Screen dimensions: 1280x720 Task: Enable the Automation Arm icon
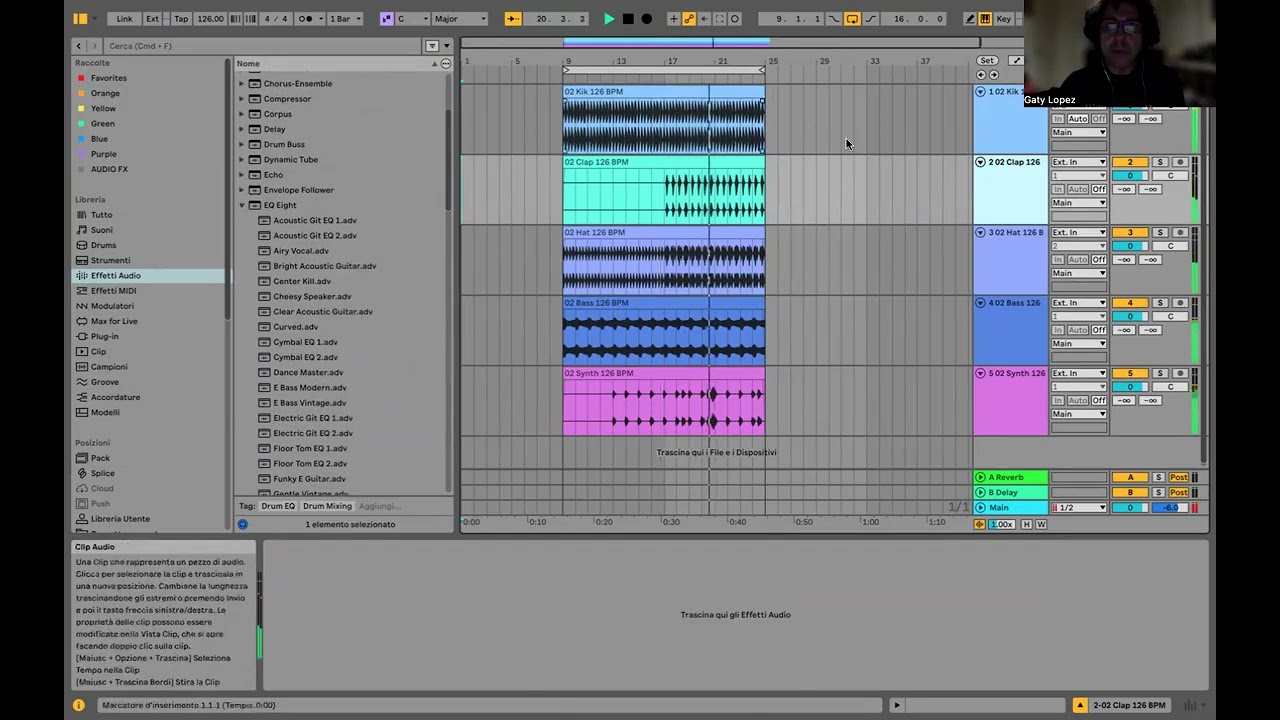pos(689,19)
